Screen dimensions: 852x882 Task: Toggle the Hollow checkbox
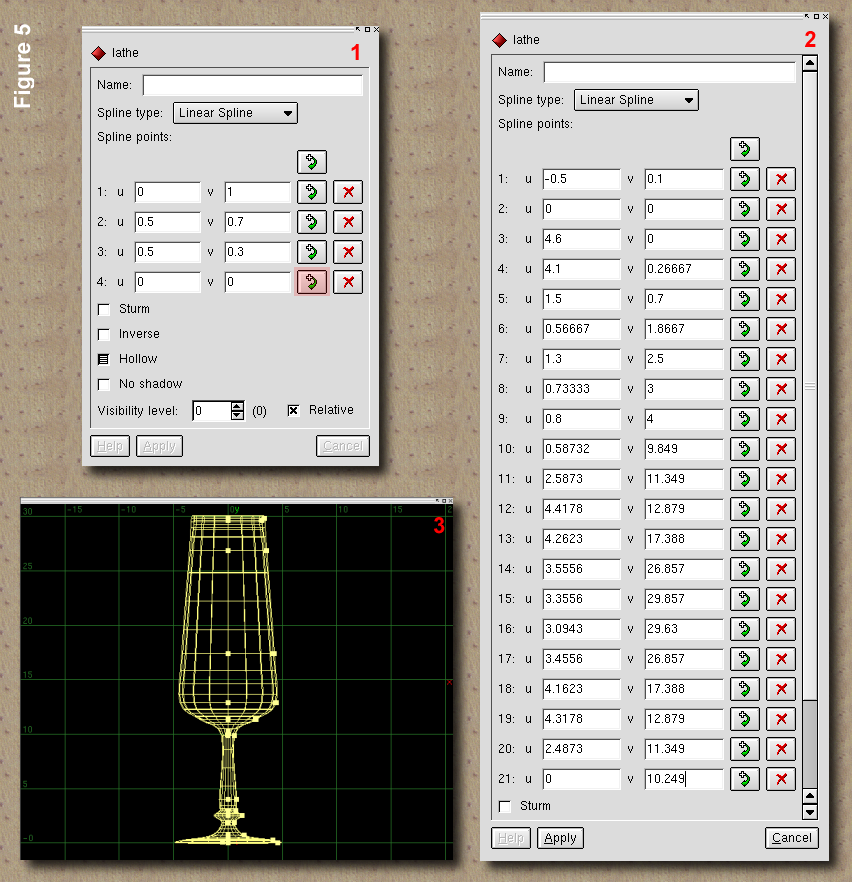pyautogui.click(x=103, y=359)
